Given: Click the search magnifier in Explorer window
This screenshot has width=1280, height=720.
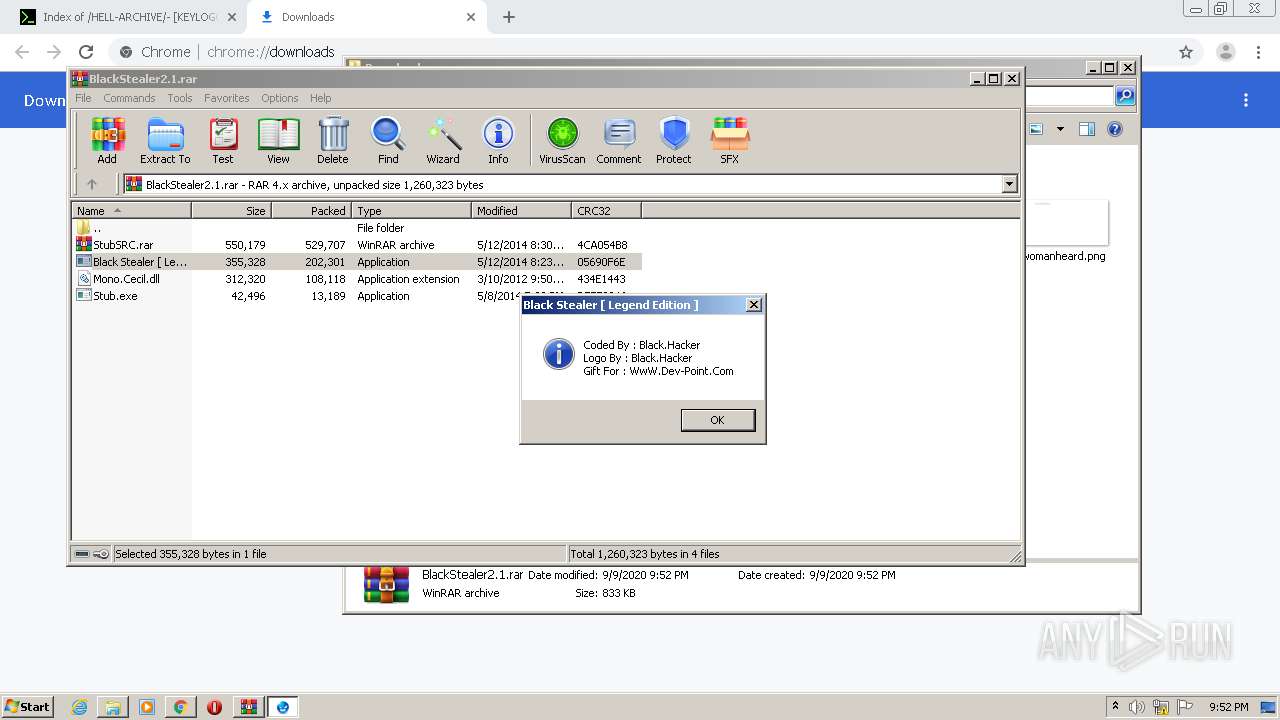Looking at the screenshot, I should pos(1125,96).
